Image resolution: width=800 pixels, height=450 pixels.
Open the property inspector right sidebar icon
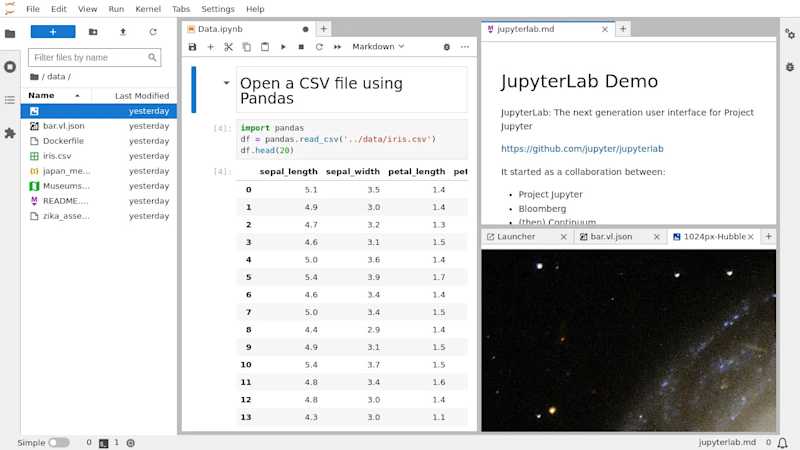pyautogui.click(x=790, y=34)
